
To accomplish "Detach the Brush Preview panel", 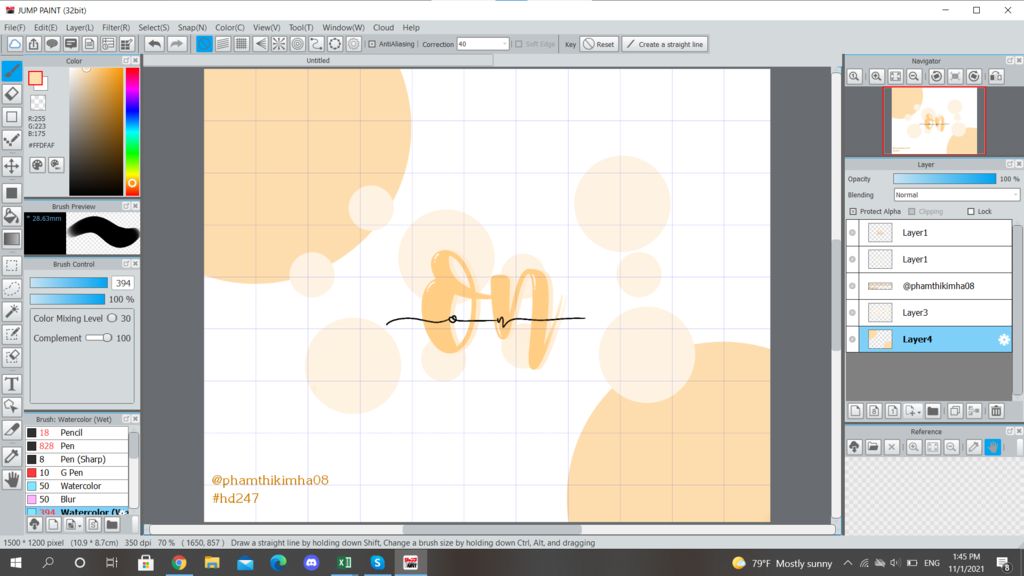I will tap(126, 206).
